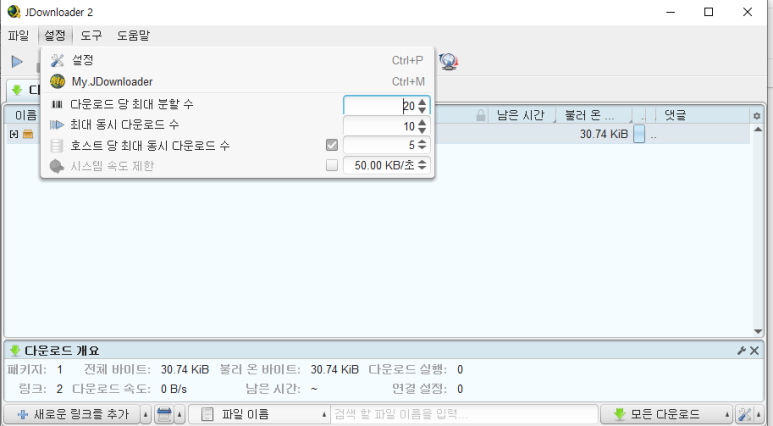This screenshot has height=426, width=773.
Task: Close the 다운로드 개요 panel
Action: pos(754,351)
